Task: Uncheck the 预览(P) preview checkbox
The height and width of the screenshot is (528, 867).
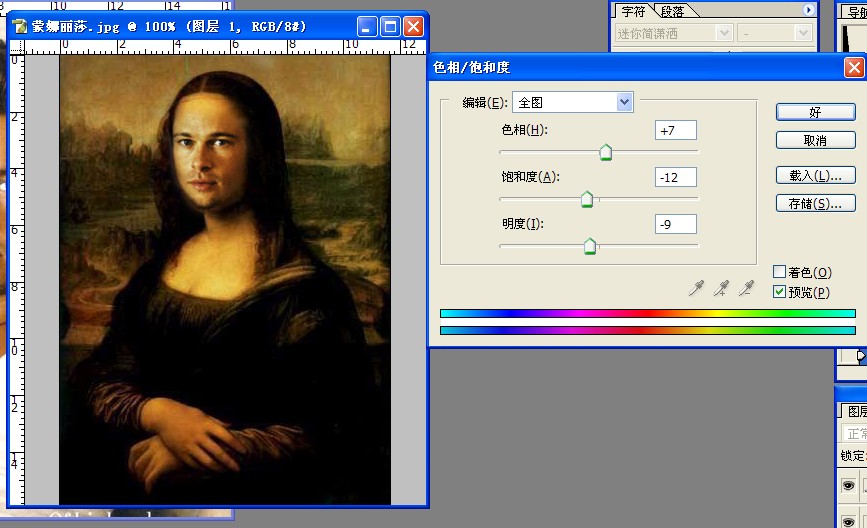Action: tap(779, 291)
